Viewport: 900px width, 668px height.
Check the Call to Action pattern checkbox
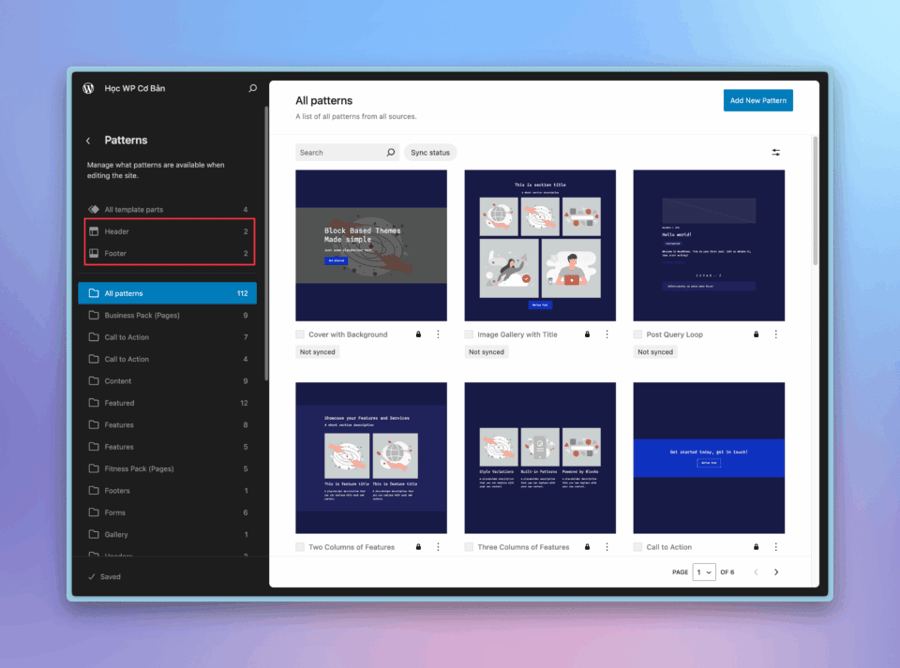638,547
